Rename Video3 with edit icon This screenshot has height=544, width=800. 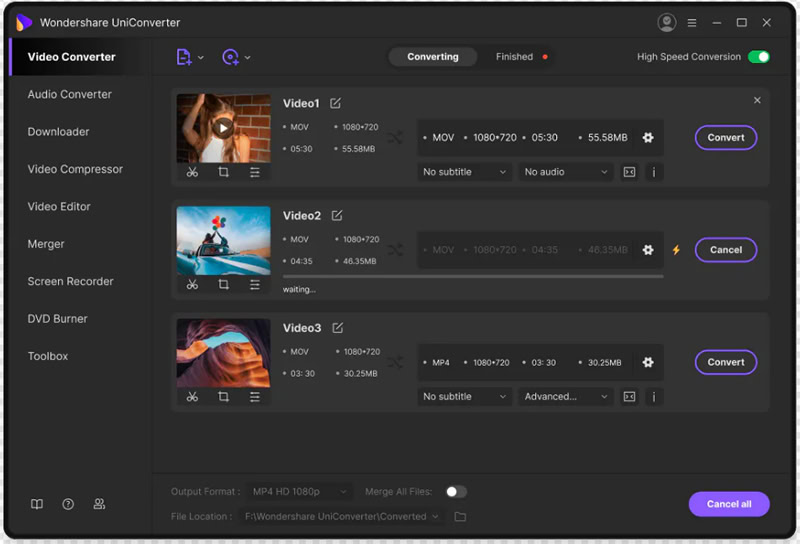[x=337, y=328]
